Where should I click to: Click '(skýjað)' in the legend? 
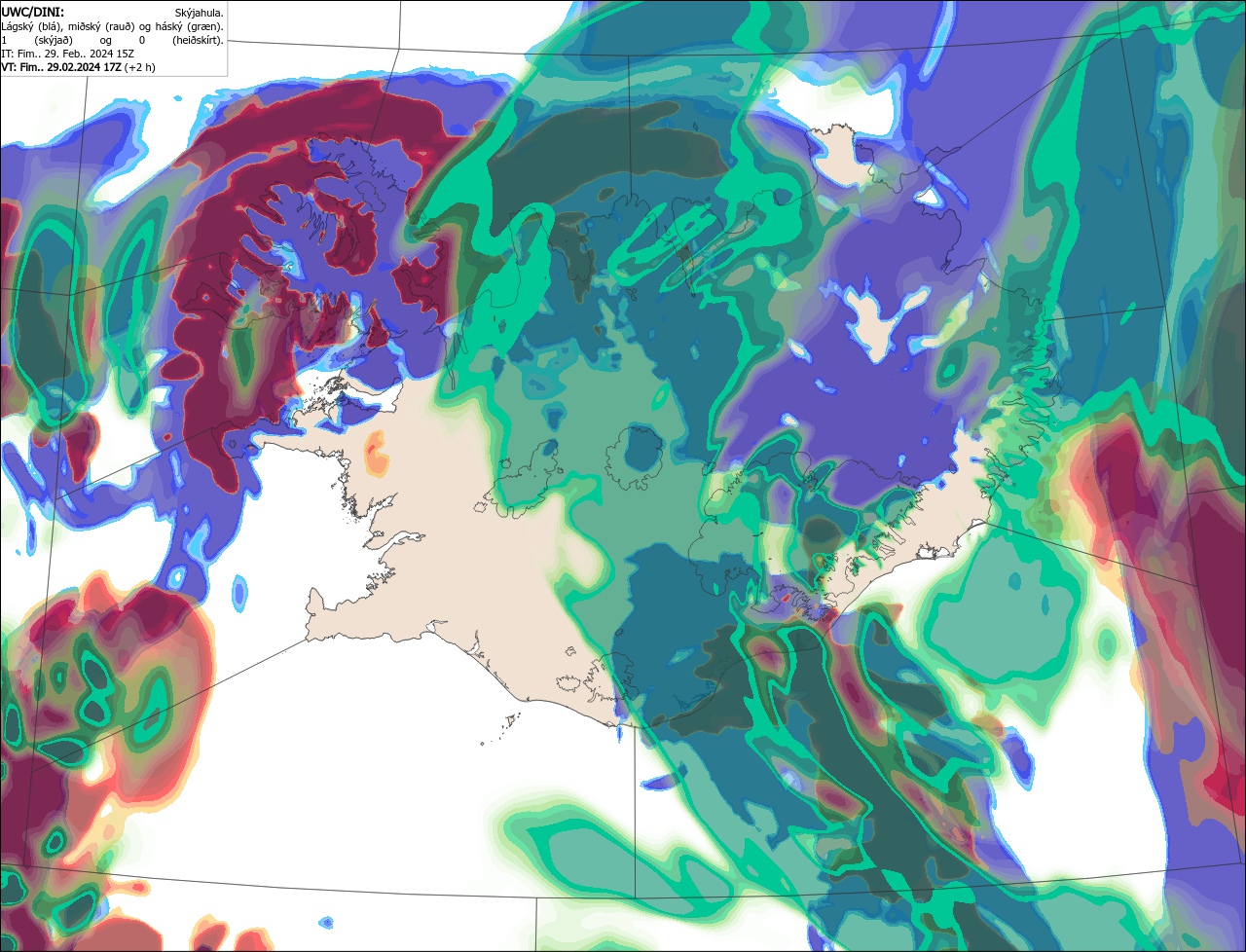tap(54, 41)
